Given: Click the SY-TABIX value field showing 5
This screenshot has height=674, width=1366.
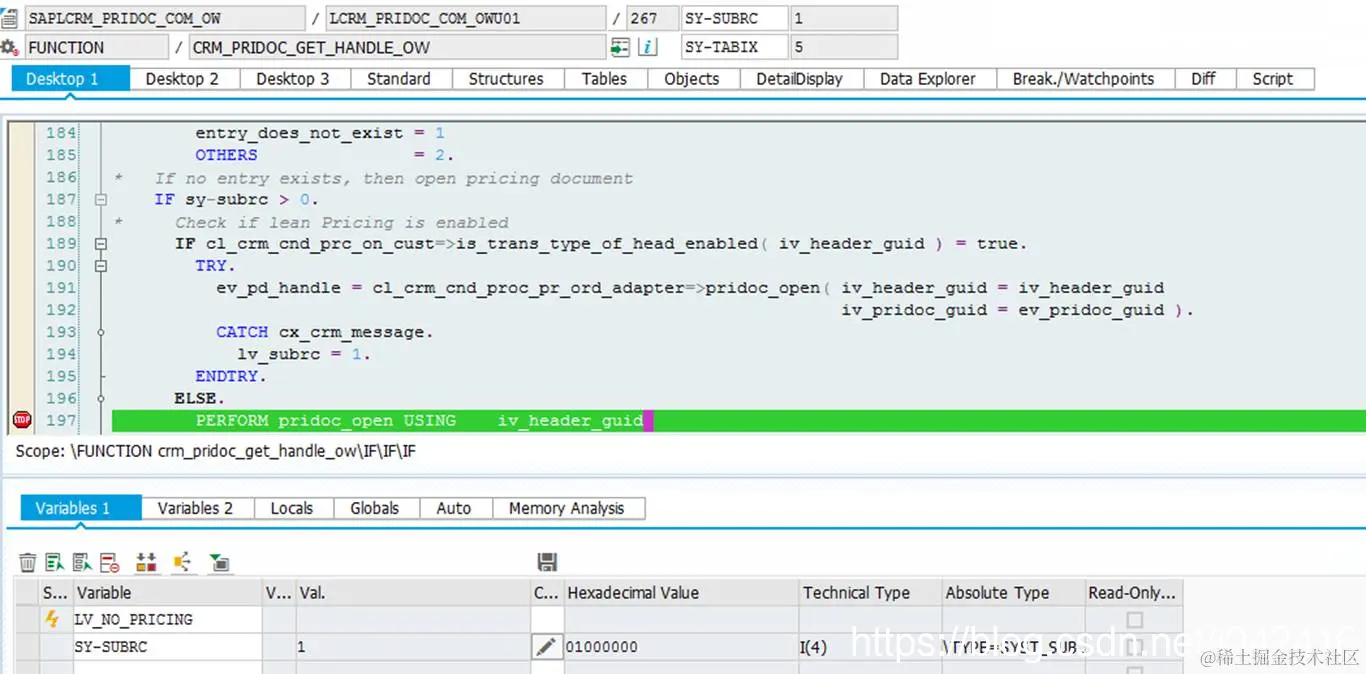Looking at the screenshot, I should [843, 47].
